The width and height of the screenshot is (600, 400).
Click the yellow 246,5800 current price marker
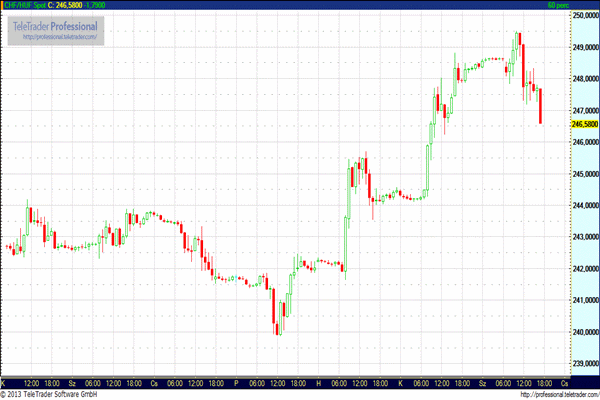pos(584,124)
